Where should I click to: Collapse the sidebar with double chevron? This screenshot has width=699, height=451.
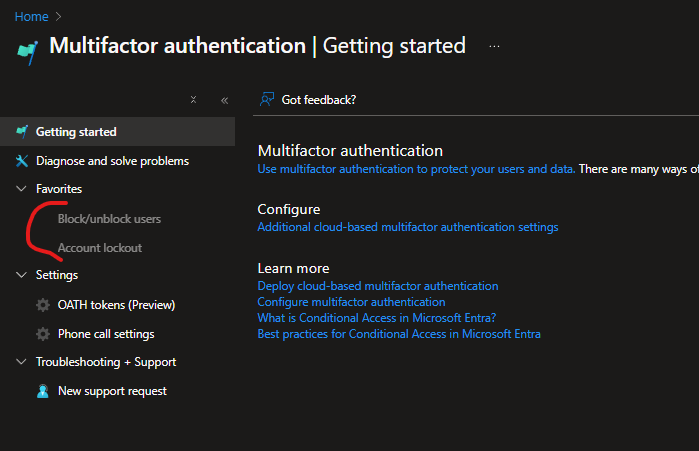tap(225, 100)
